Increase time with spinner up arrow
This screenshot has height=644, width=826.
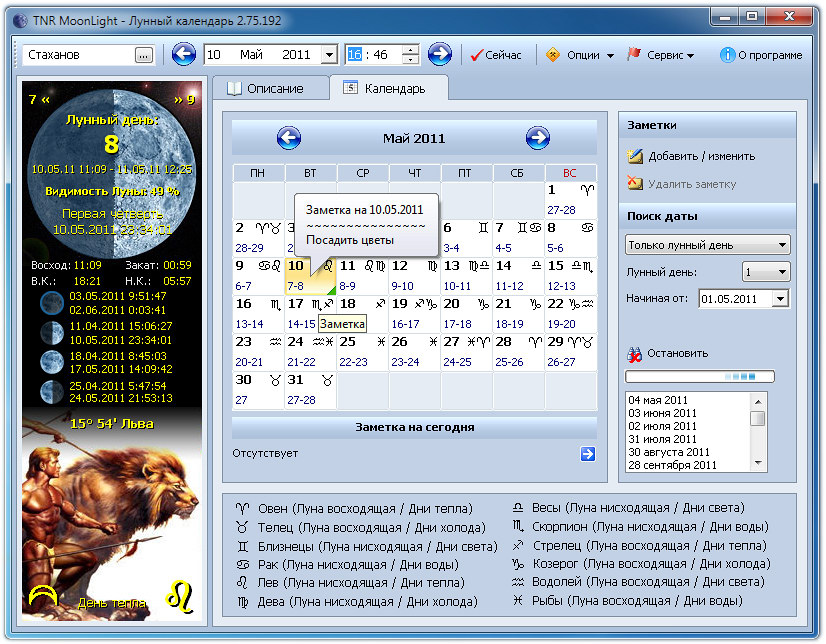(x=410, y=49)
